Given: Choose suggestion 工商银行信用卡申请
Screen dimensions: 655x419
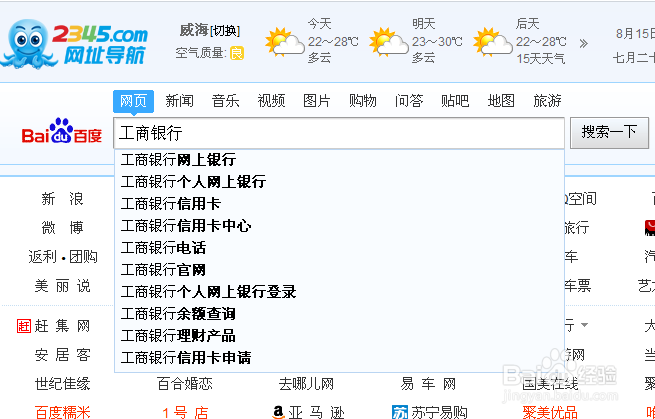Looking at the screenshot, I should point(339,358).
